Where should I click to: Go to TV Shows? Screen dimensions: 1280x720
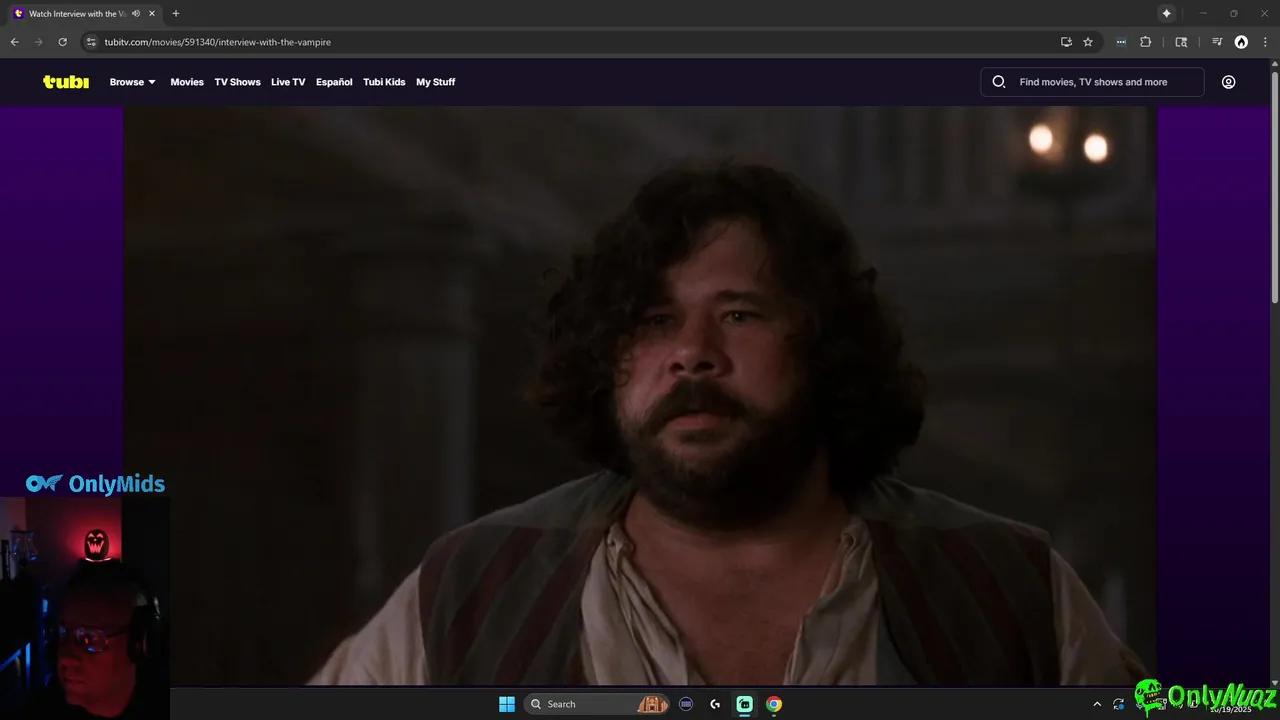(x=237, y=82)
